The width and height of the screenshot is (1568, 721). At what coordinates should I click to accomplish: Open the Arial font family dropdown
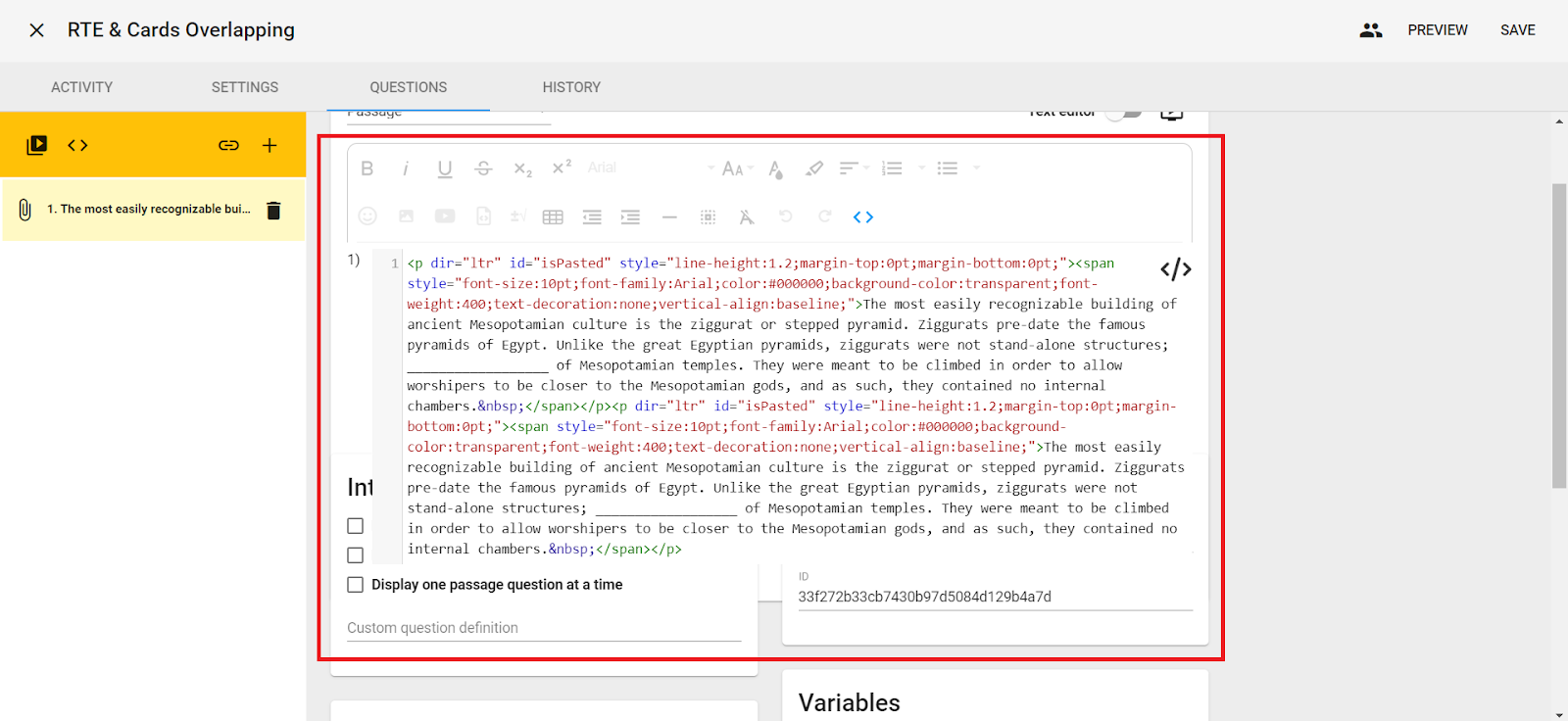tap(651, 168)
